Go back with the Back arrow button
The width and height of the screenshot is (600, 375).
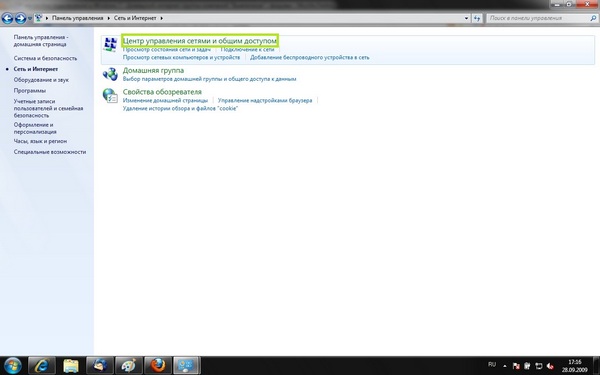pyautogui.click(x=7, y=18)
